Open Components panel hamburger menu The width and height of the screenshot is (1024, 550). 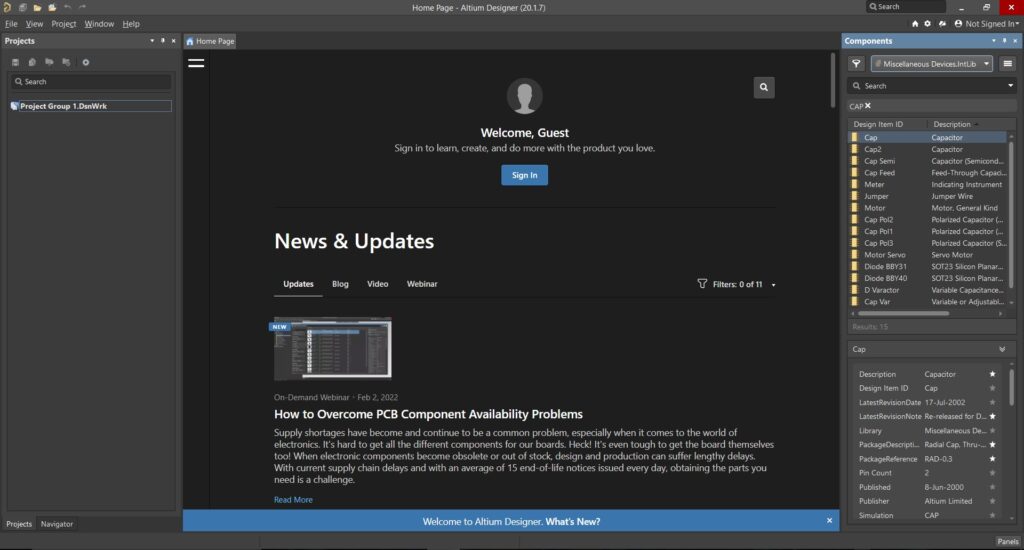[1008, 63]
